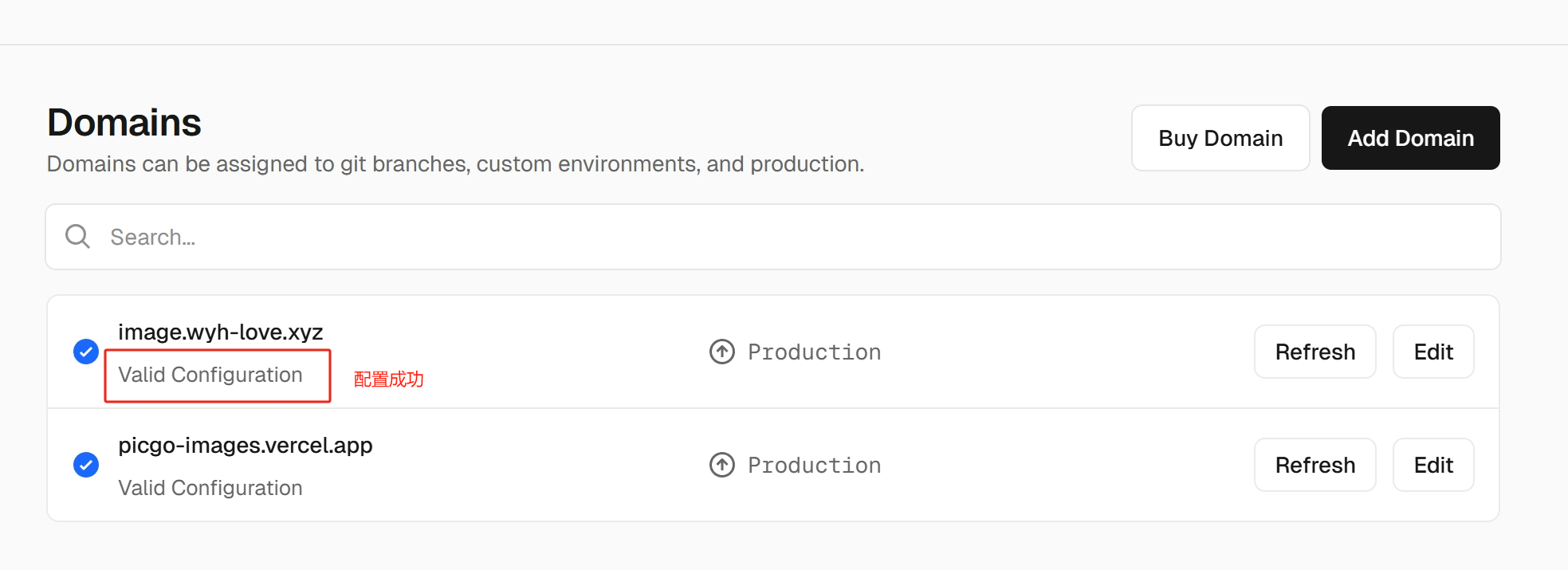Click Production arrow icon for image.wyh-love.xyz
This screenshot has width=1568, height=570.
pyautogui.click(x=722, y=352)
